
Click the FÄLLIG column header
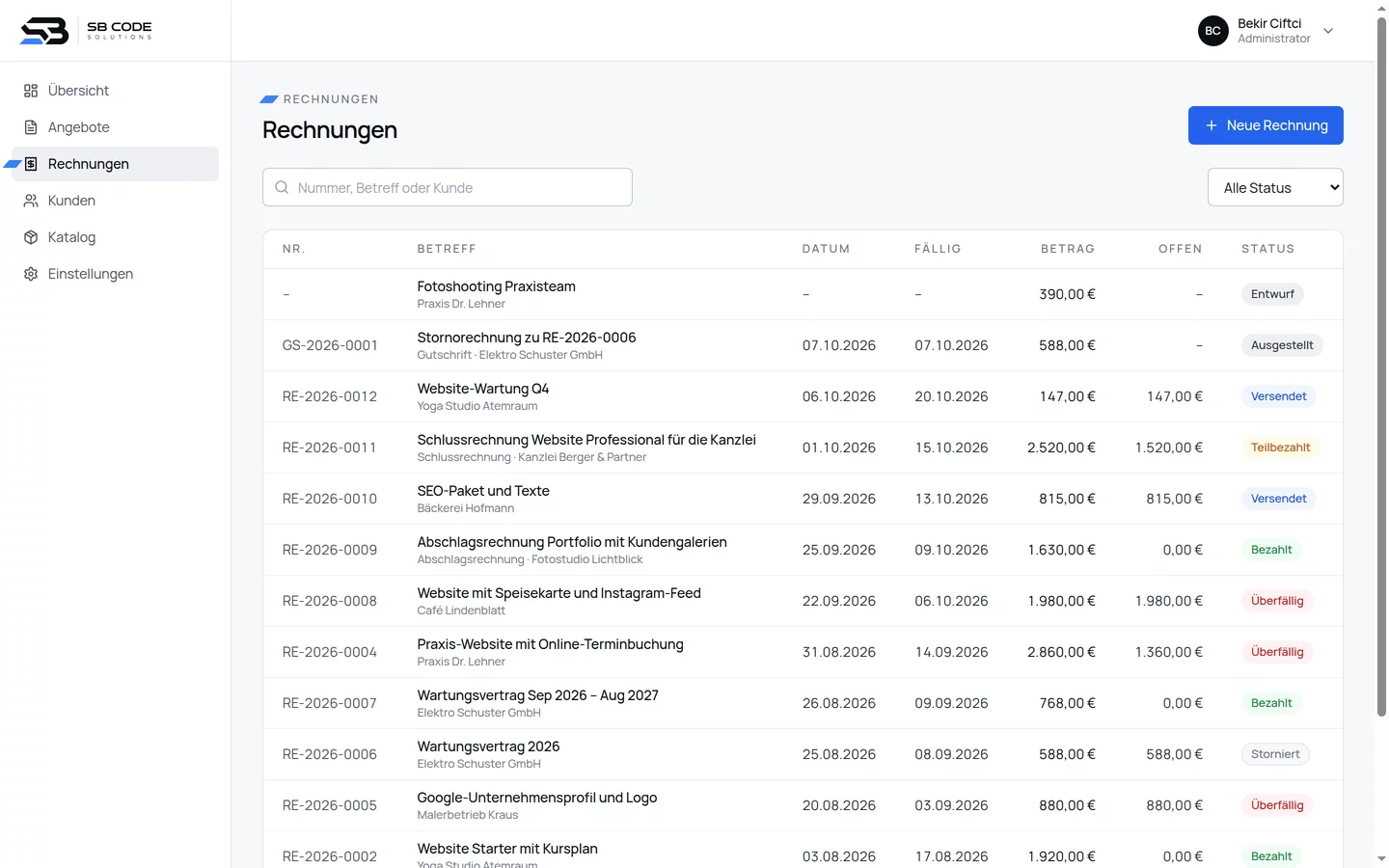pyautogui.click(x=938, y=249)
